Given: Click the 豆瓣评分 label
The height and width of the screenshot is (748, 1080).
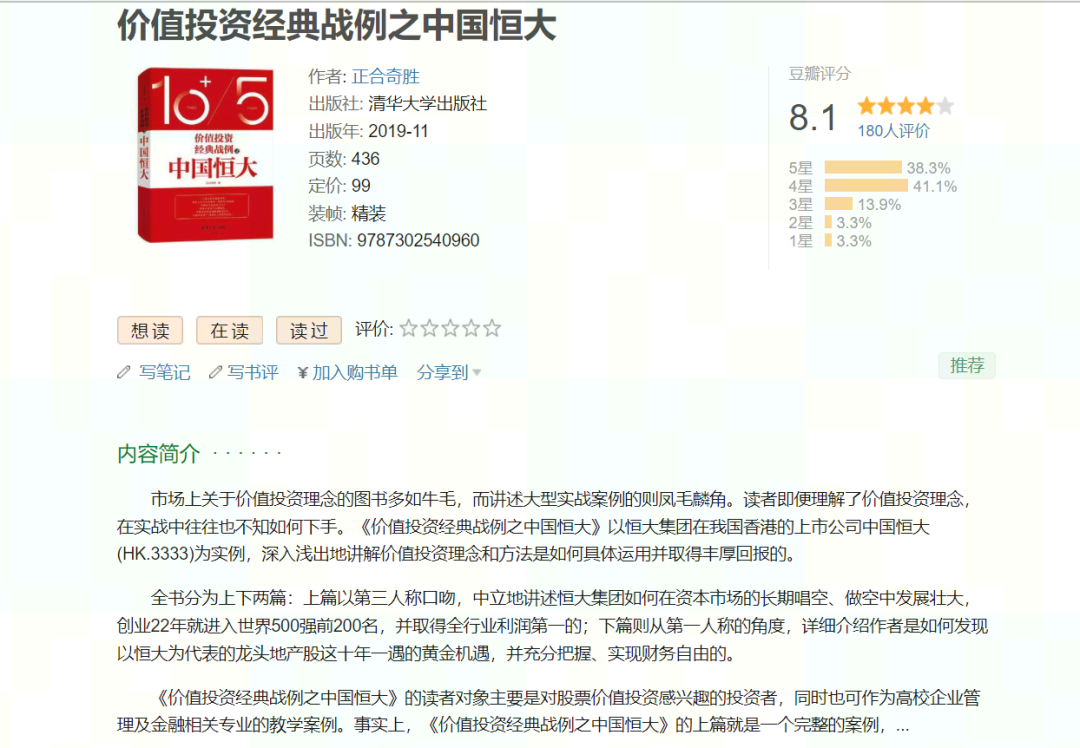Looking at the screenshot, I should tap(820, 74).
